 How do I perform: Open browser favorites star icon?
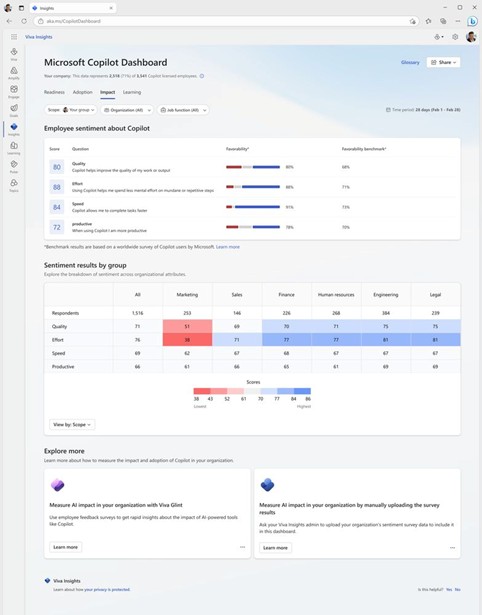pos(428,21)
